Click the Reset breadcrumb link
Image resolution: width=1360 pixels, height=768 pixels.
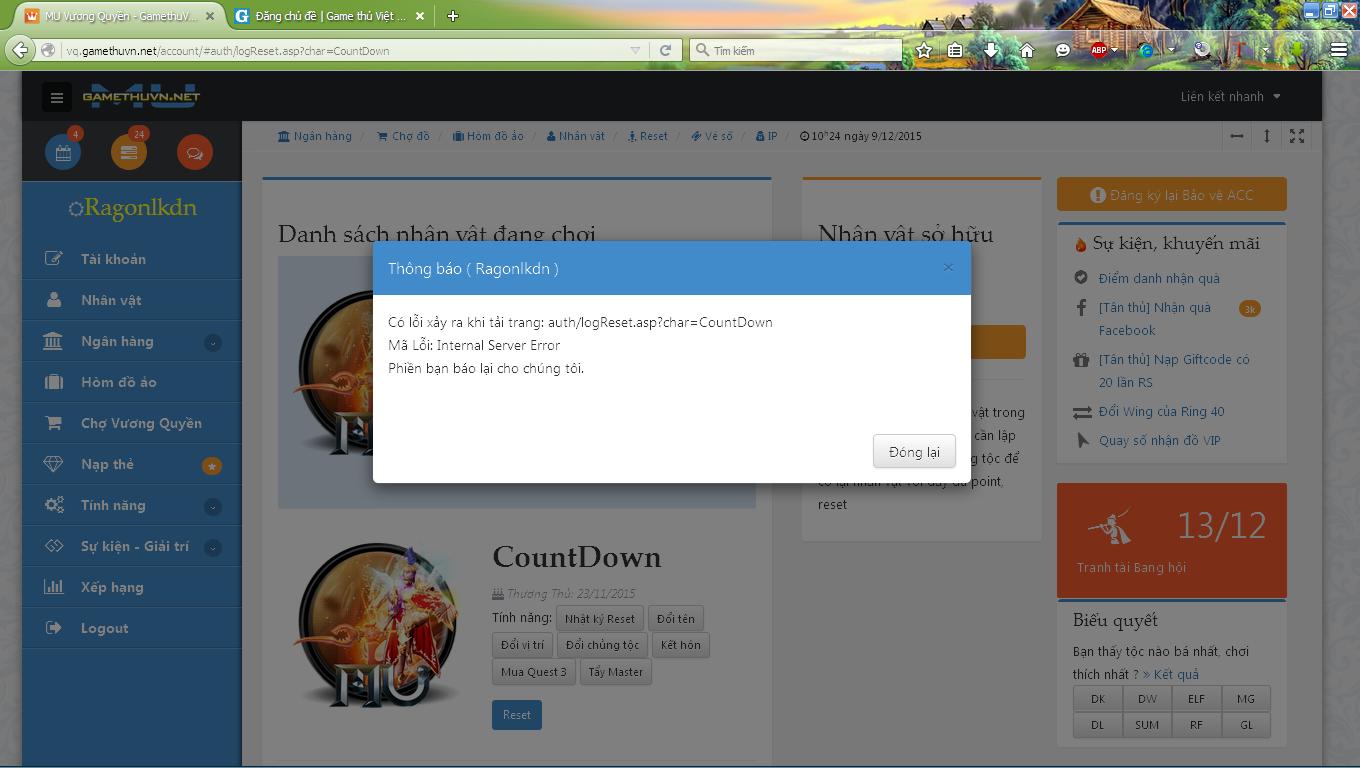click(648, 136)
